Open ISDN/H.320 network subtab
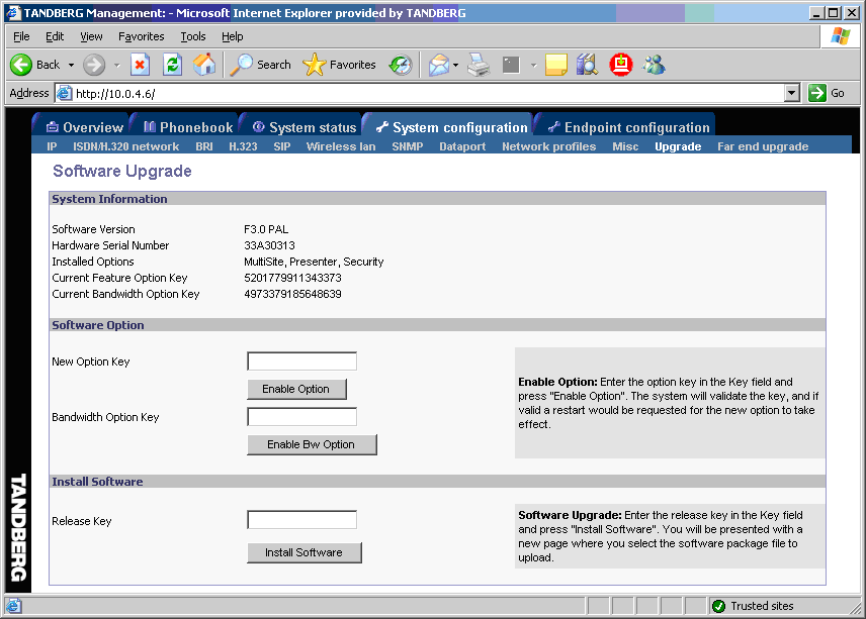 point(126,146)
